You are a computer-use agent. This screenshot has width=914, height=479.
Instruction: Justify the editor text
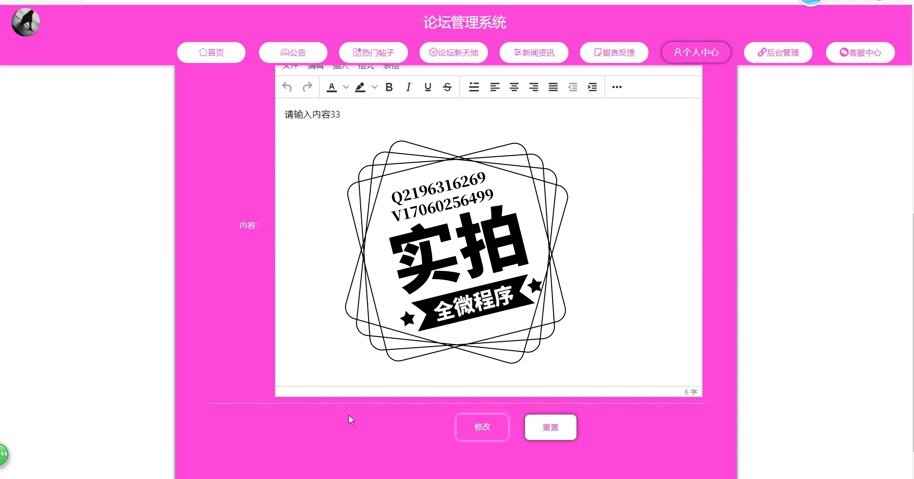tap(553, 87)
